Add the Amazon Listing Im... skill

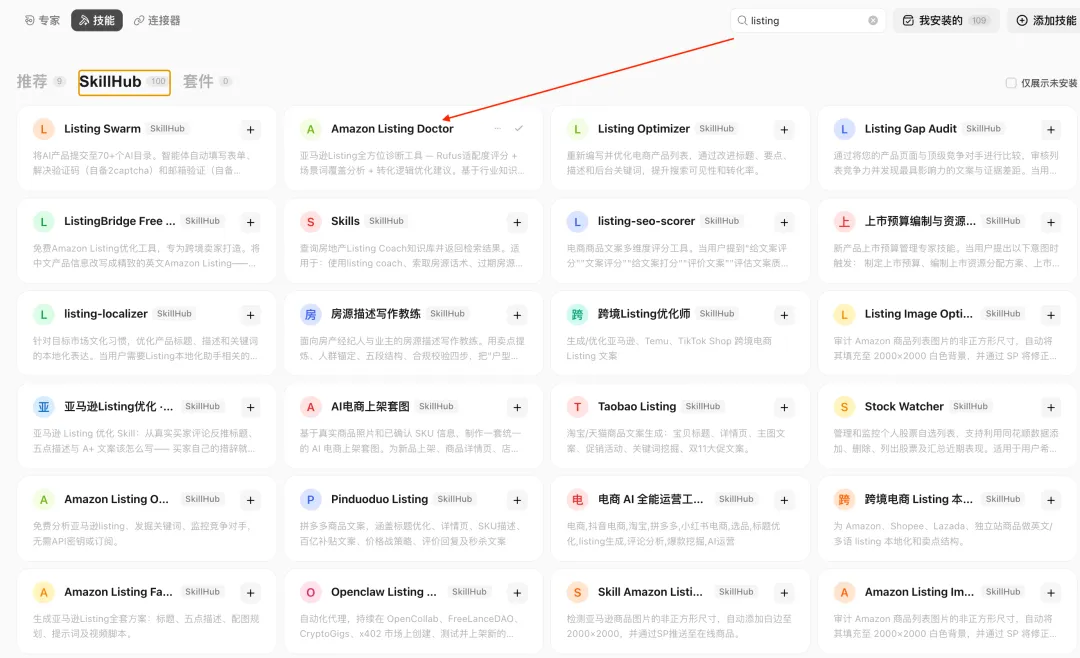(x=1050, y=593)
